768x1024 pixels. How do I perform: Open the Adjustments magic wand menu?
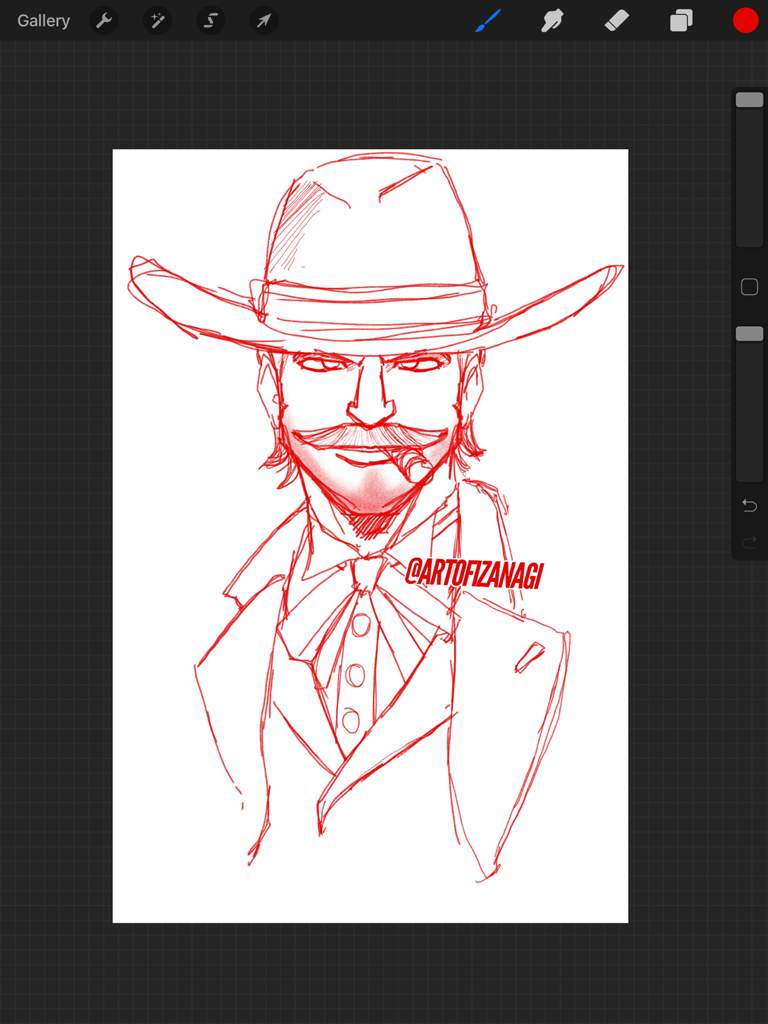coord(157,21)
